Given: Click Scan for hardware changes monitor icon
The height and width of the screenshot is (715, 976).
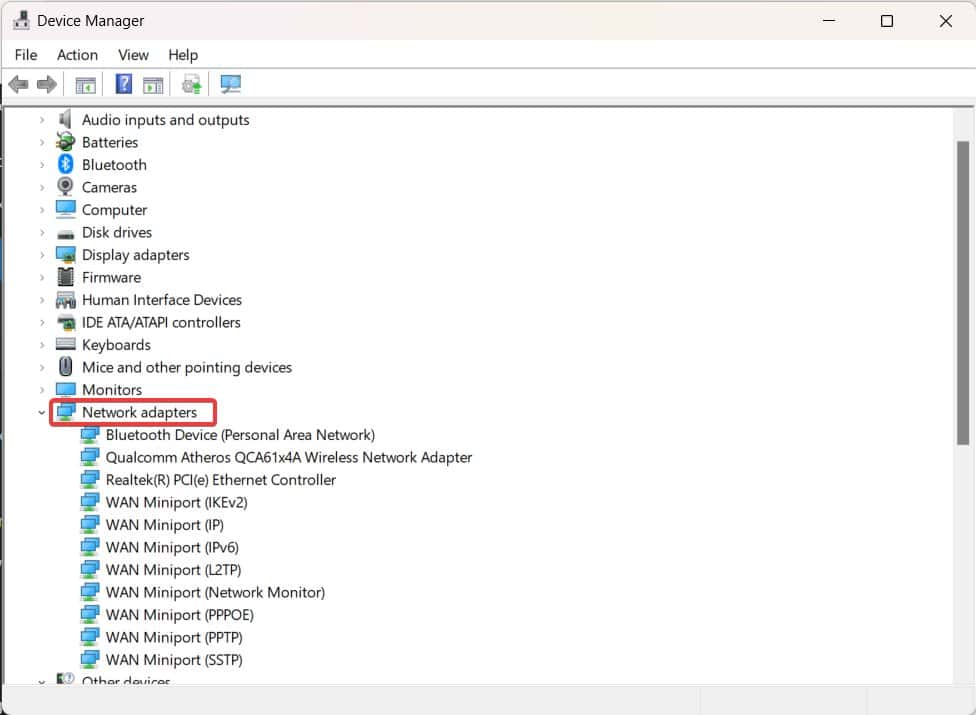Looking at the screenshot, I should point(231,85).
